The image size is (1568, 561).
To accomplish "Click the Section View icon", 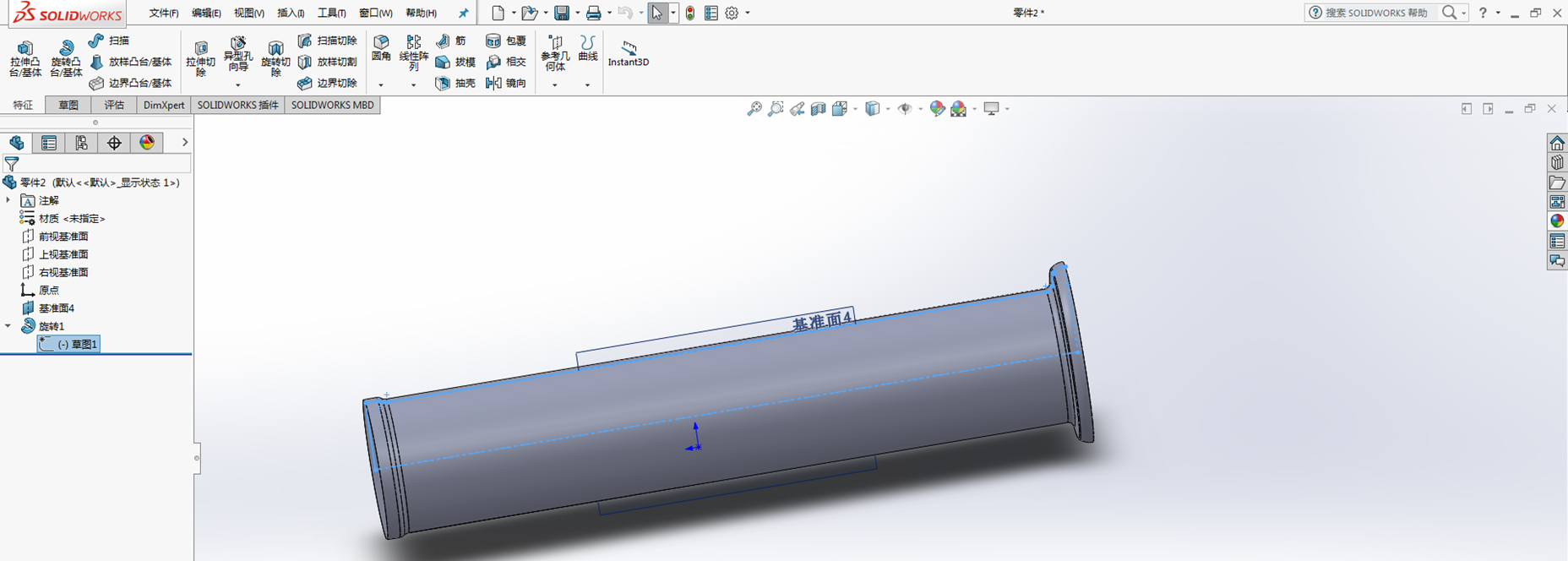I will pyautogui.click(x=818, y=109).
